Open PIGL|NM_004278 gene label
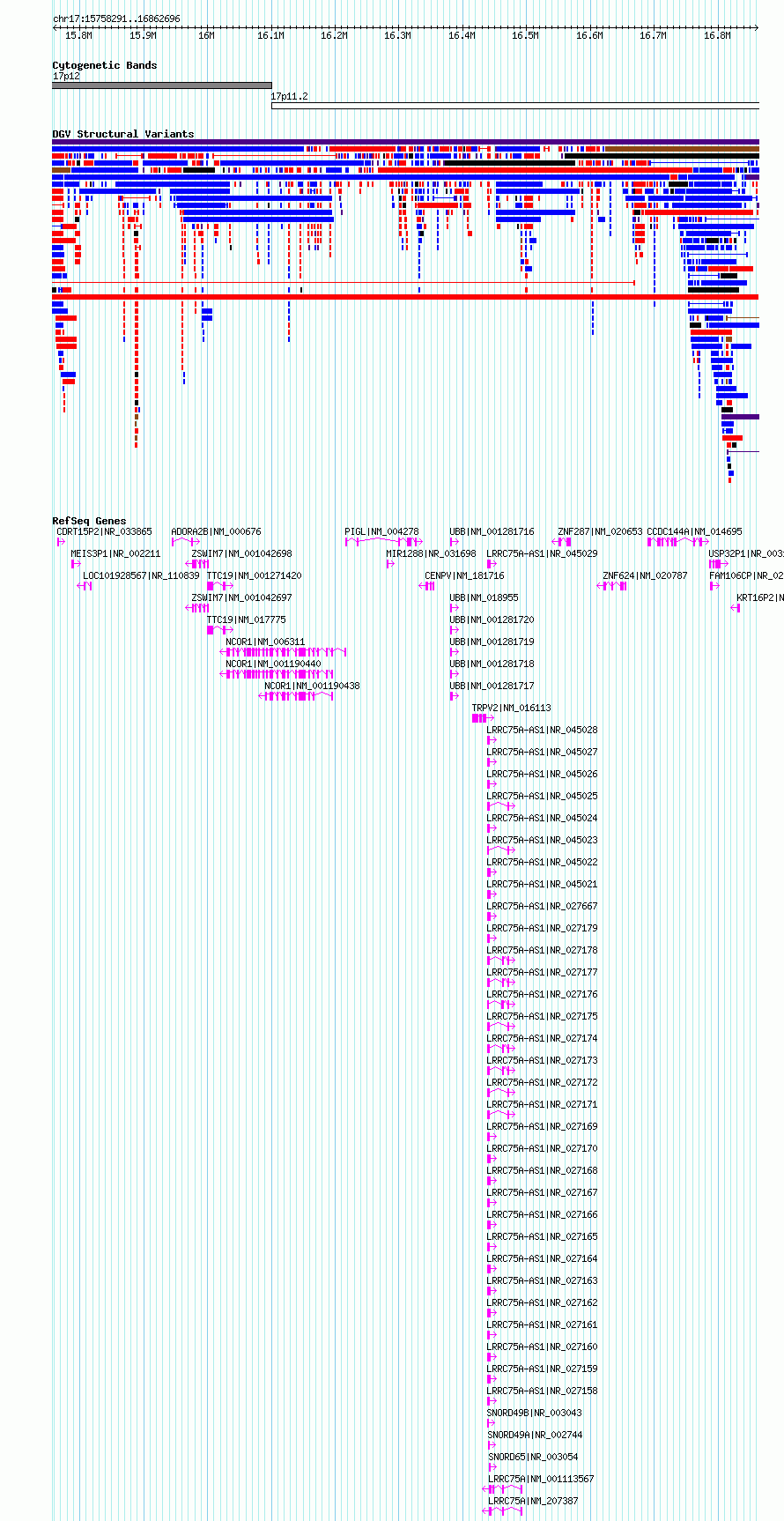Image resolution: width=784 pixels, height=1521 pixels. (x=381, y=531)
